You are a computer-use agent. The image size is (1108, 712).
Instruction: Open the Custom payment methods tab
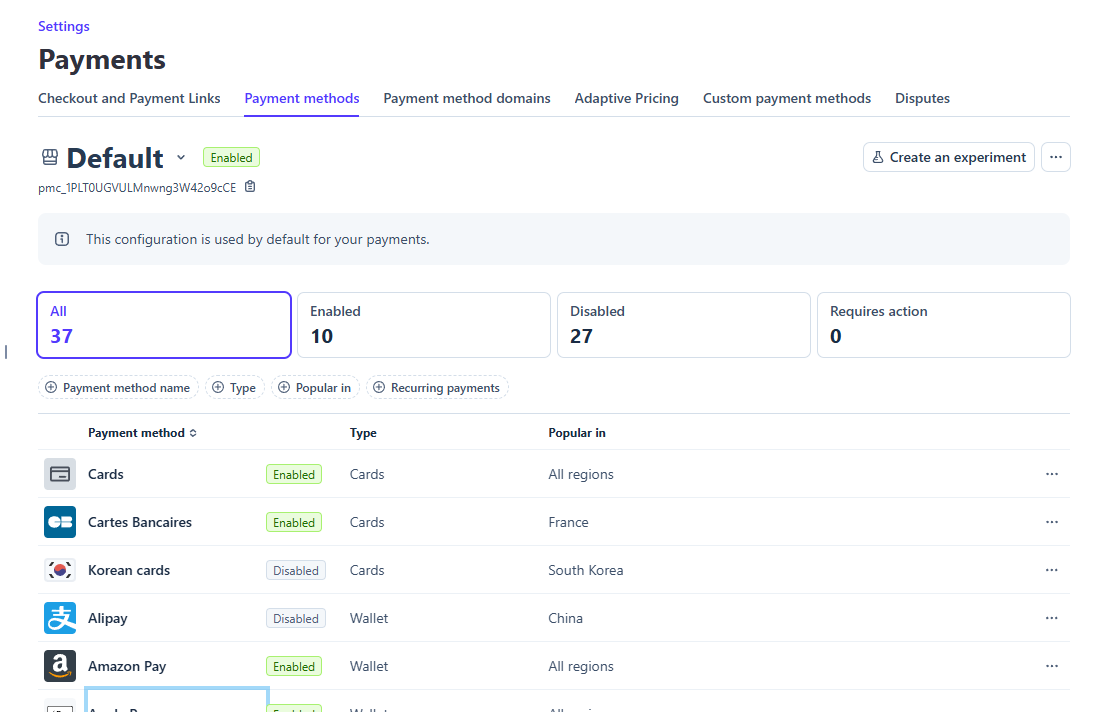[787, 99]
